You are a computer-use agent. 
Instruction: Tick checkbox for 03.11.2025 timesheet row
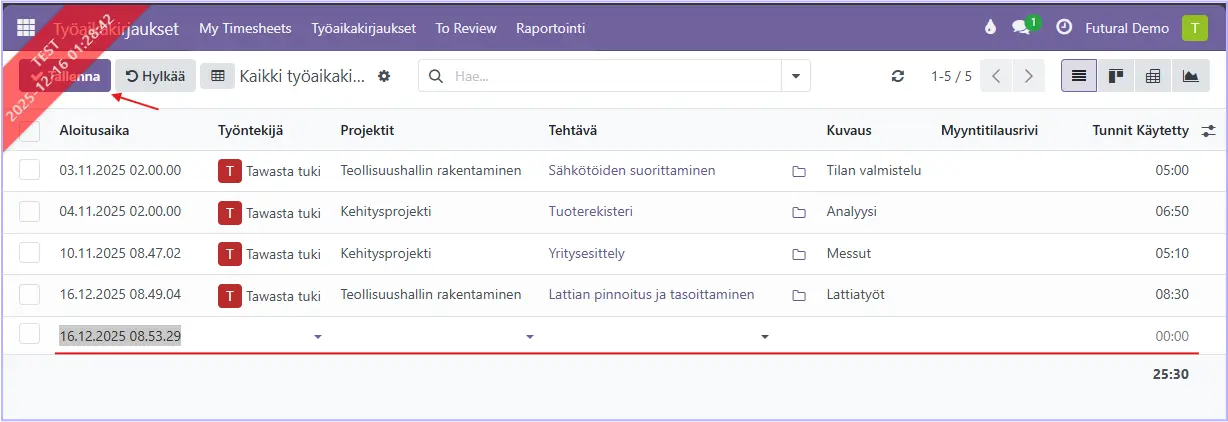point(30,170)
